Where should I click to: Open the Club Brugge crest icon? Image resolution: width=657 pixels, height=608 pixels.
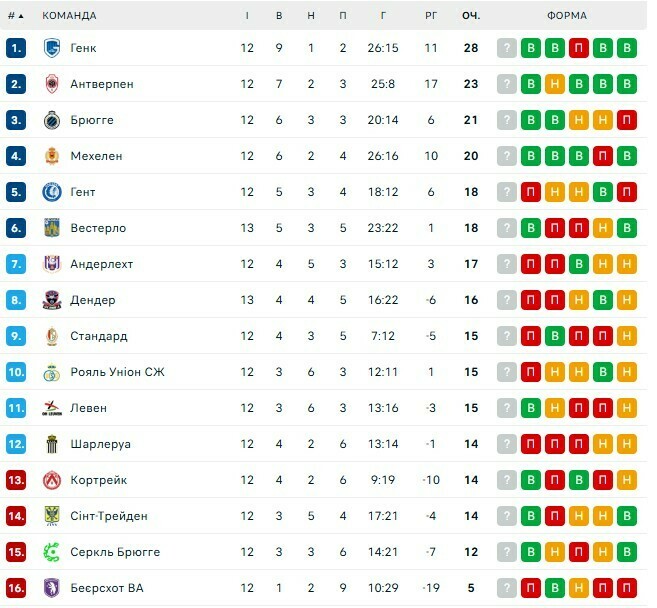52,120
